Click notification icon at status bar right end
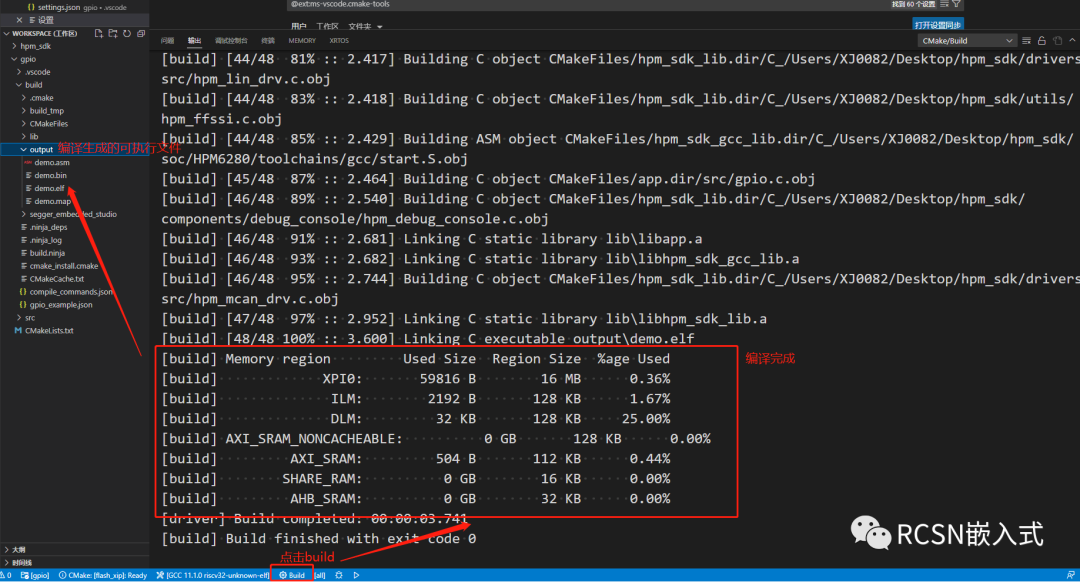This screenshot has width=1080, height=582. 1070,575
